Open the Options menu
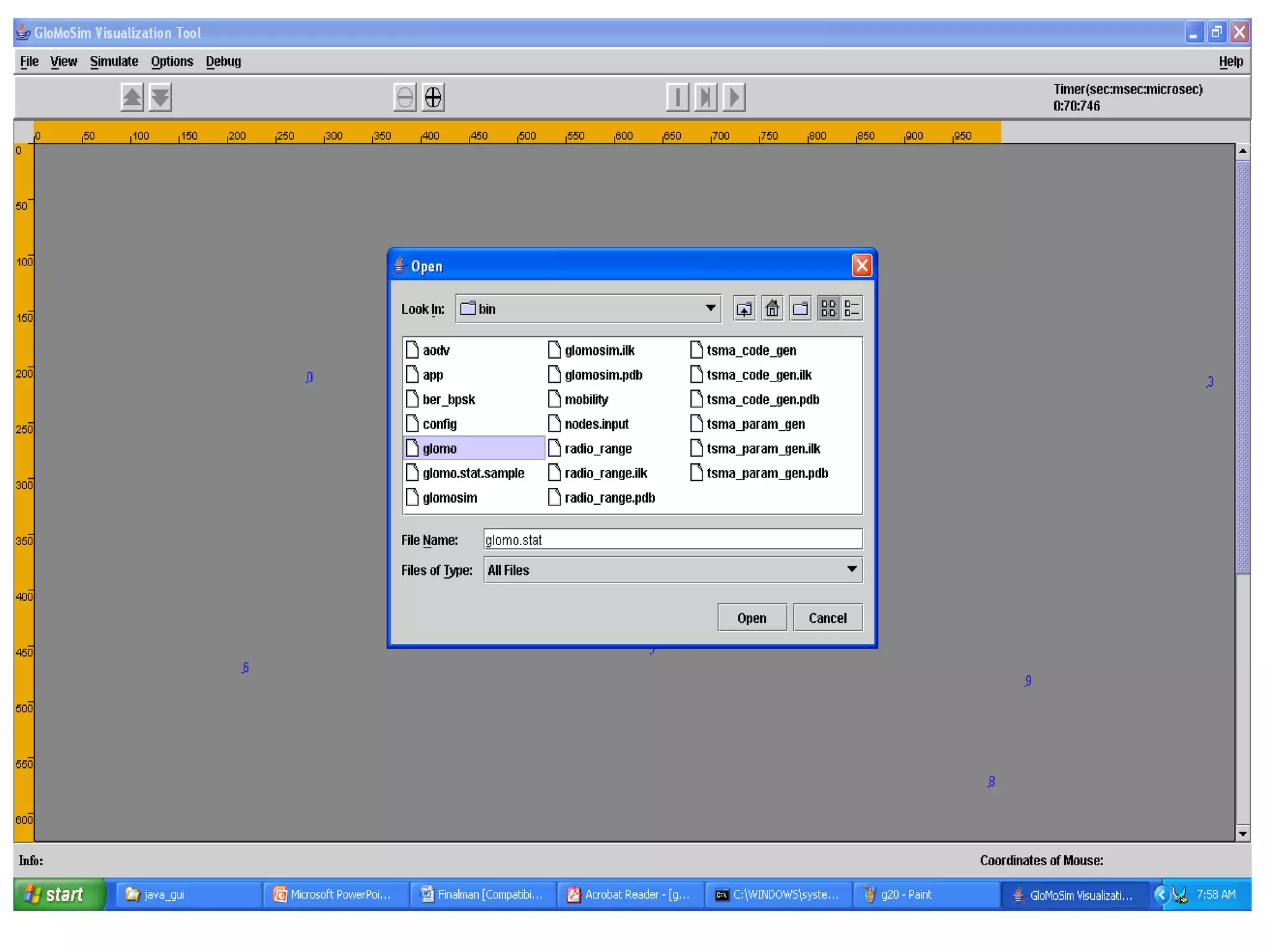 coord(172,61)
